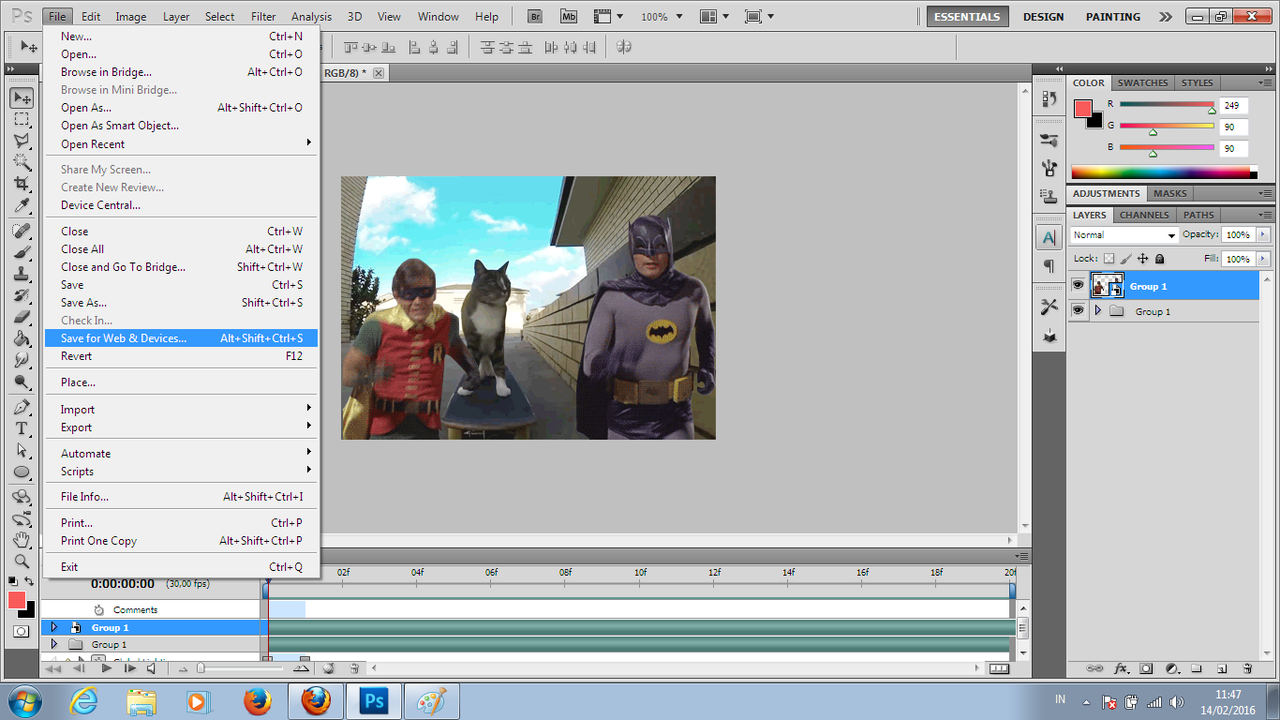Select the Move tool in the toolbox
Screen dimensions: 1280x720
[x=21, y=98]
